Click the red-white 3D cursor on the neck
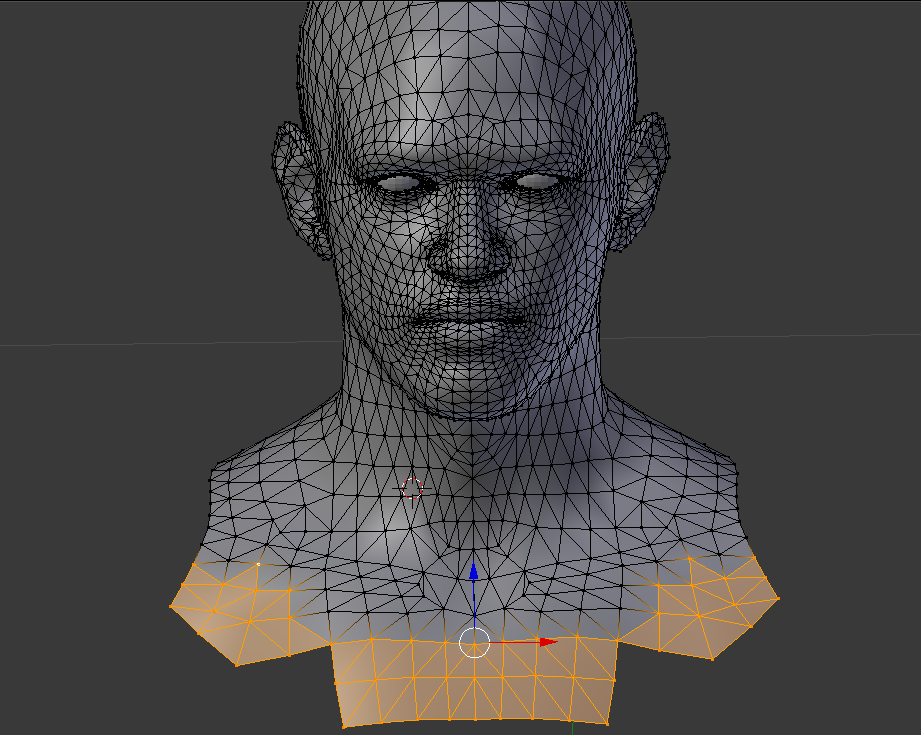 [412, 488]
